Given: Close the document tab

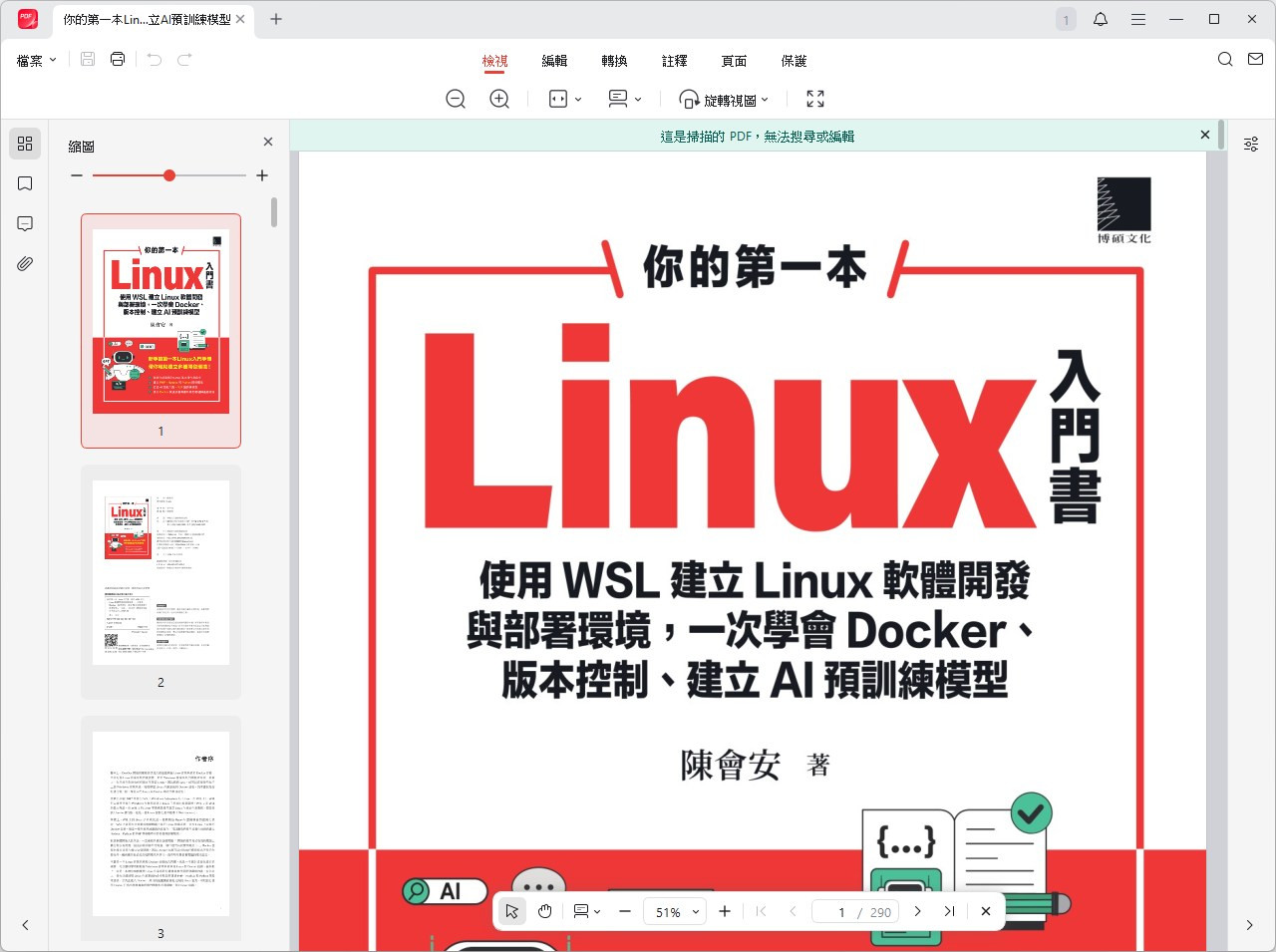Looking at the screenshot, I should tap(240, 19).
